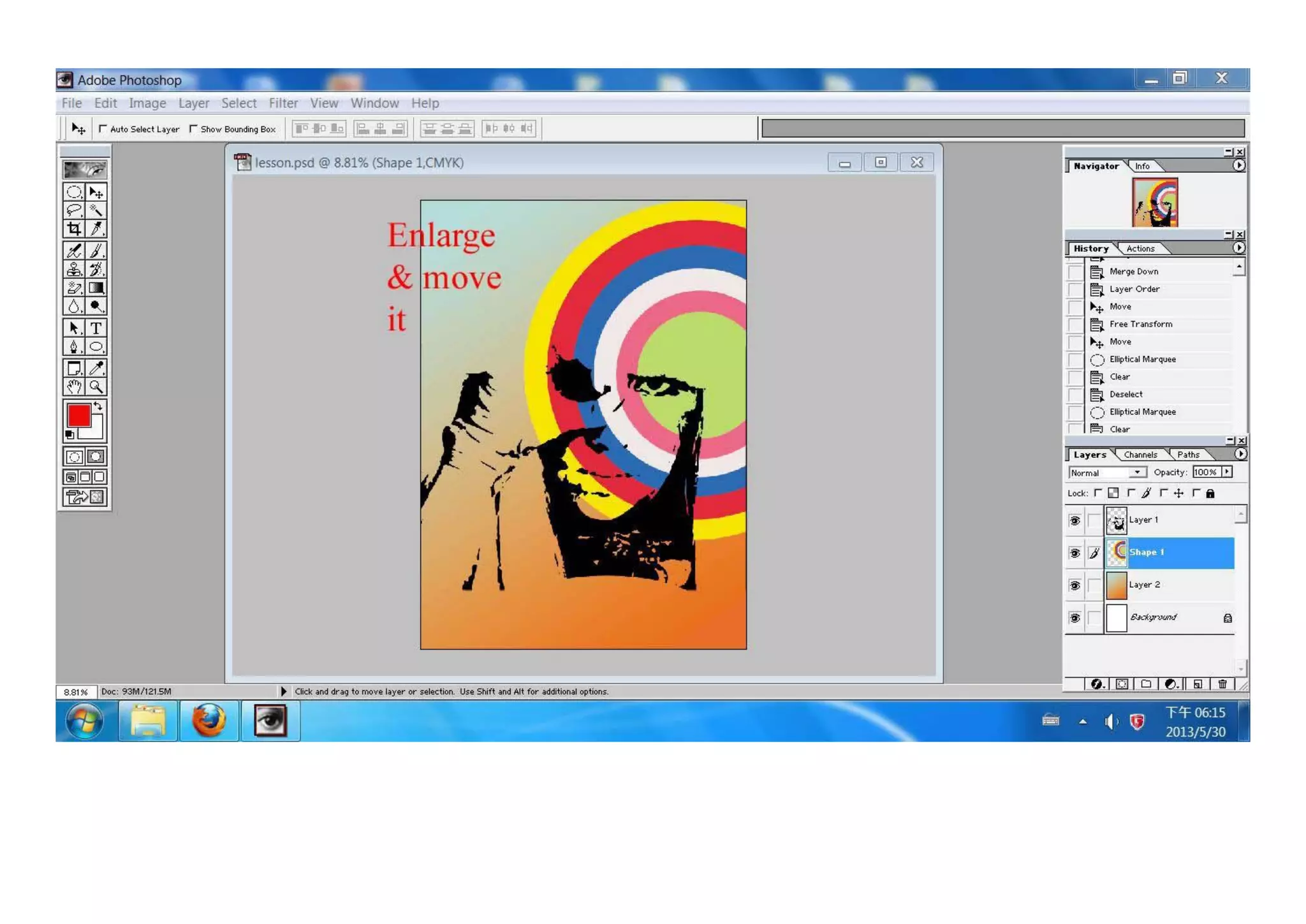Select the Airbrush tool

[74, 251]
